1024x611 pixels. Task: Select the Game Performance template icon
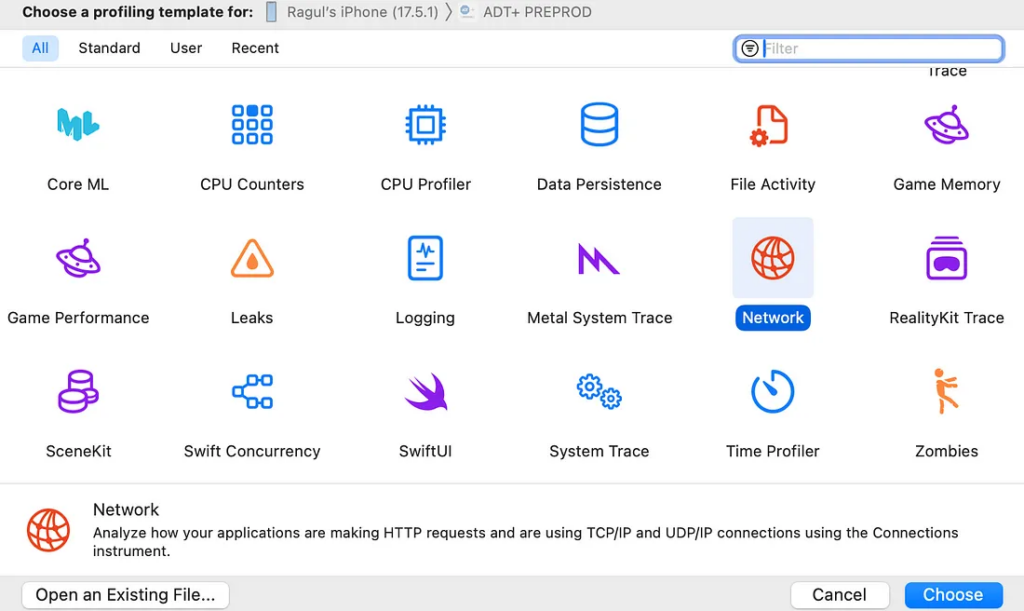[x=78, y=258]
